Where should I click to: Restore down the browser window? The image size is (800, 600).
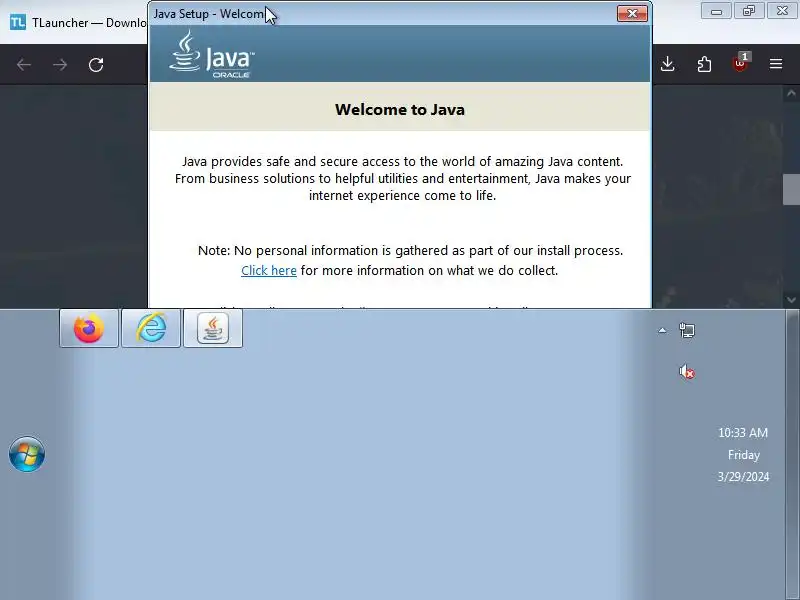[x=749, y=11]
